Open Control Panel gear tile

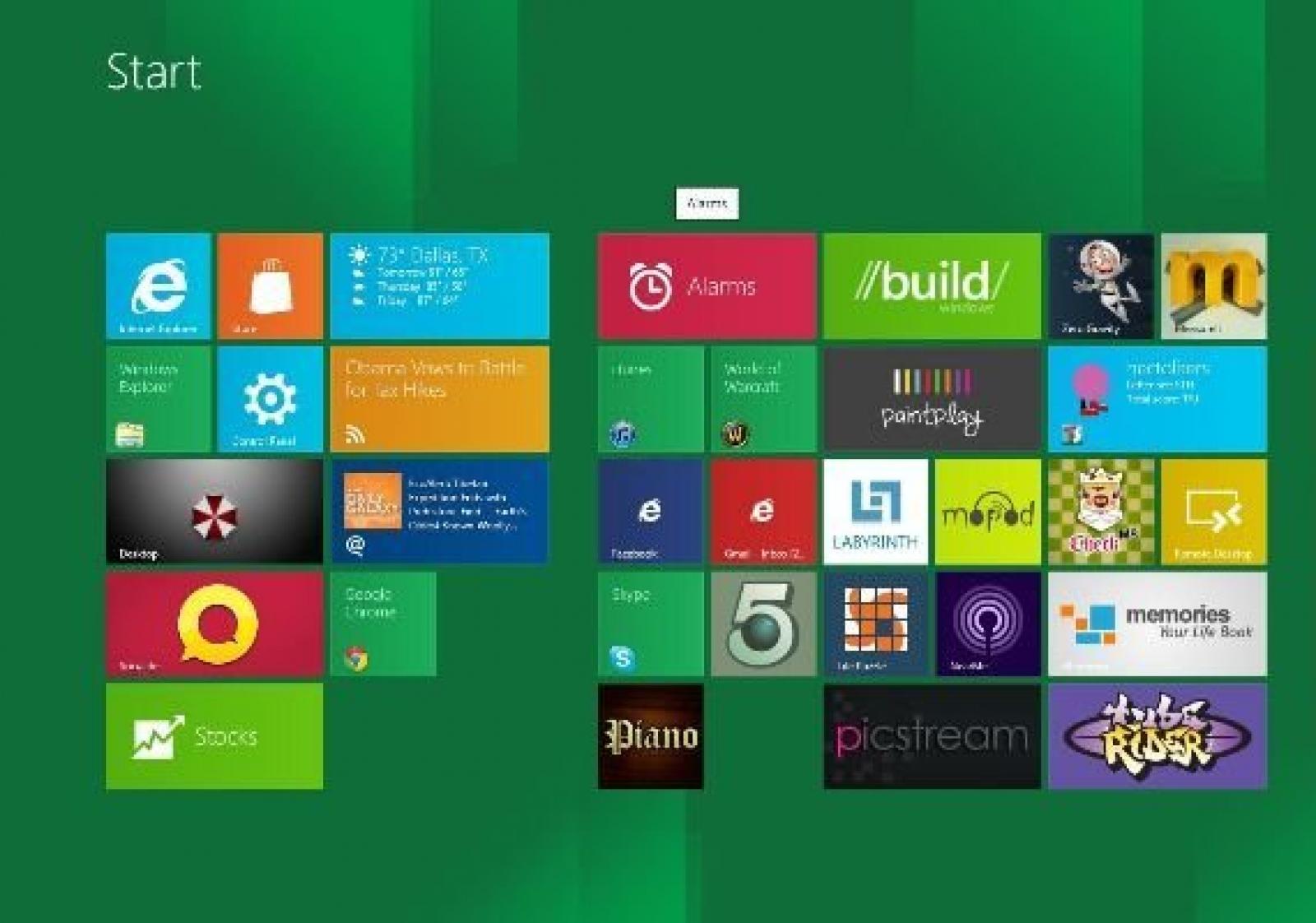click(x=270, y=399)
